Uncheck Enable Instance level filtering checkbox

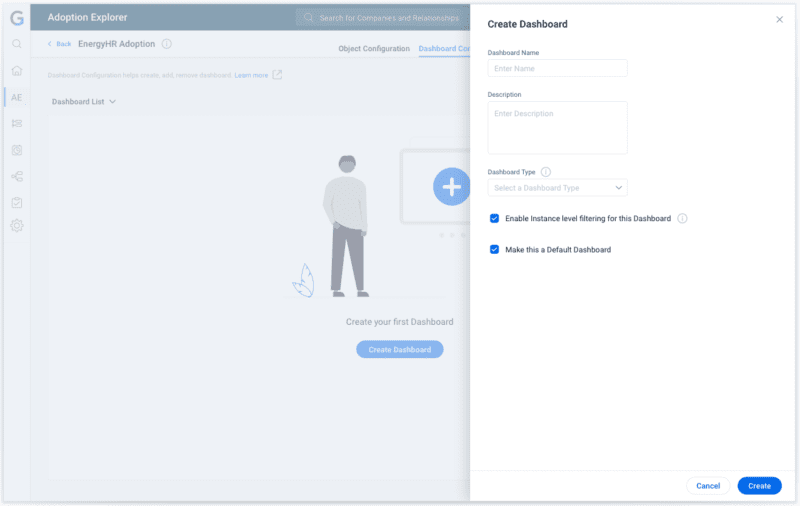(x=494, y=218)
